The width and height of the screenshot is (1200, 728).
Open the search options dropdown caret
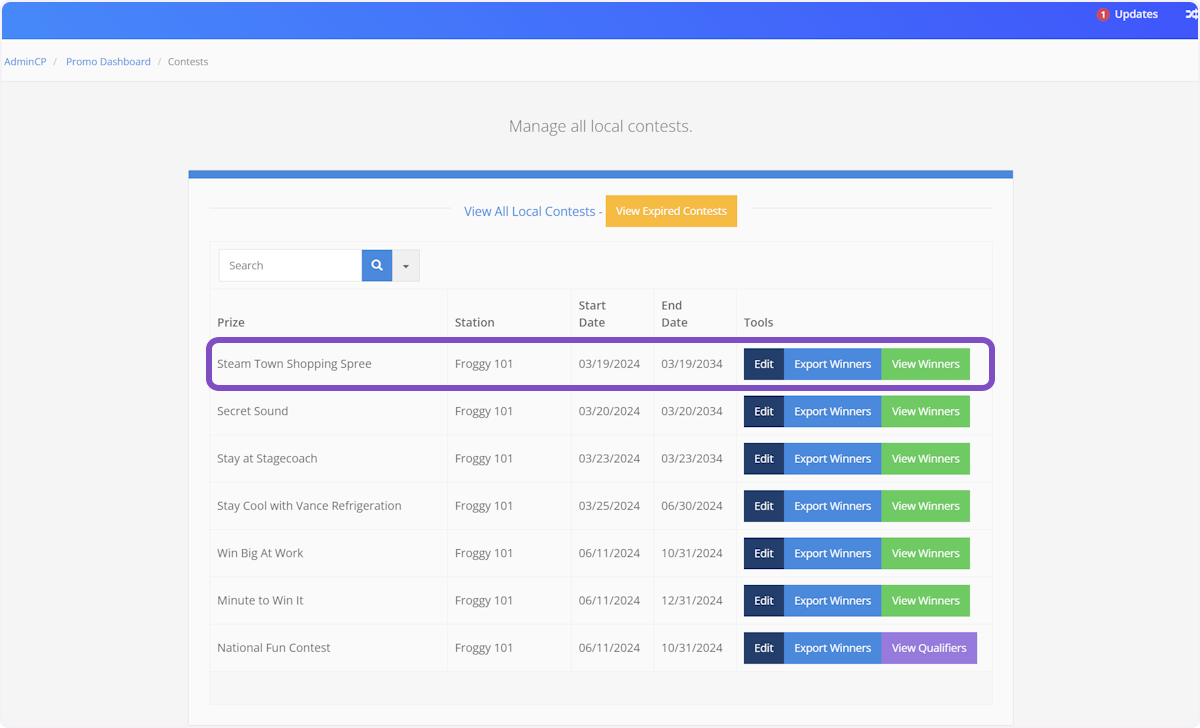406,266
